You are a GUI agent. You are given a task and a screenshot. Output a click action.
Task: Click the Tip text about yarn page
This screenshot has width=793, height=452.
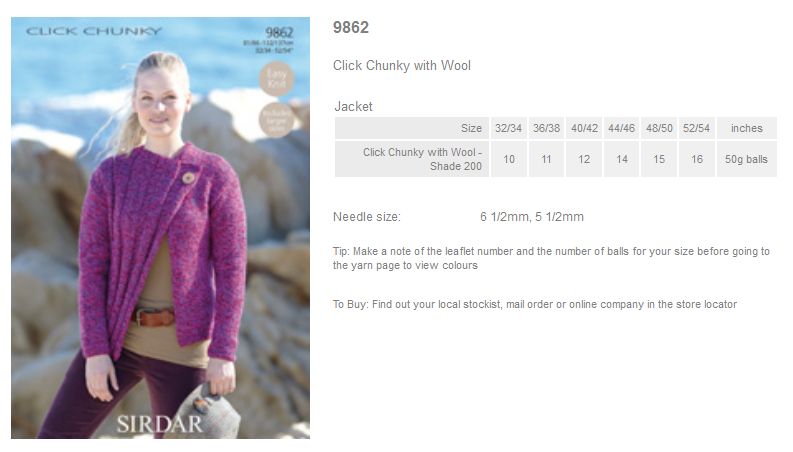pos(551,258)
